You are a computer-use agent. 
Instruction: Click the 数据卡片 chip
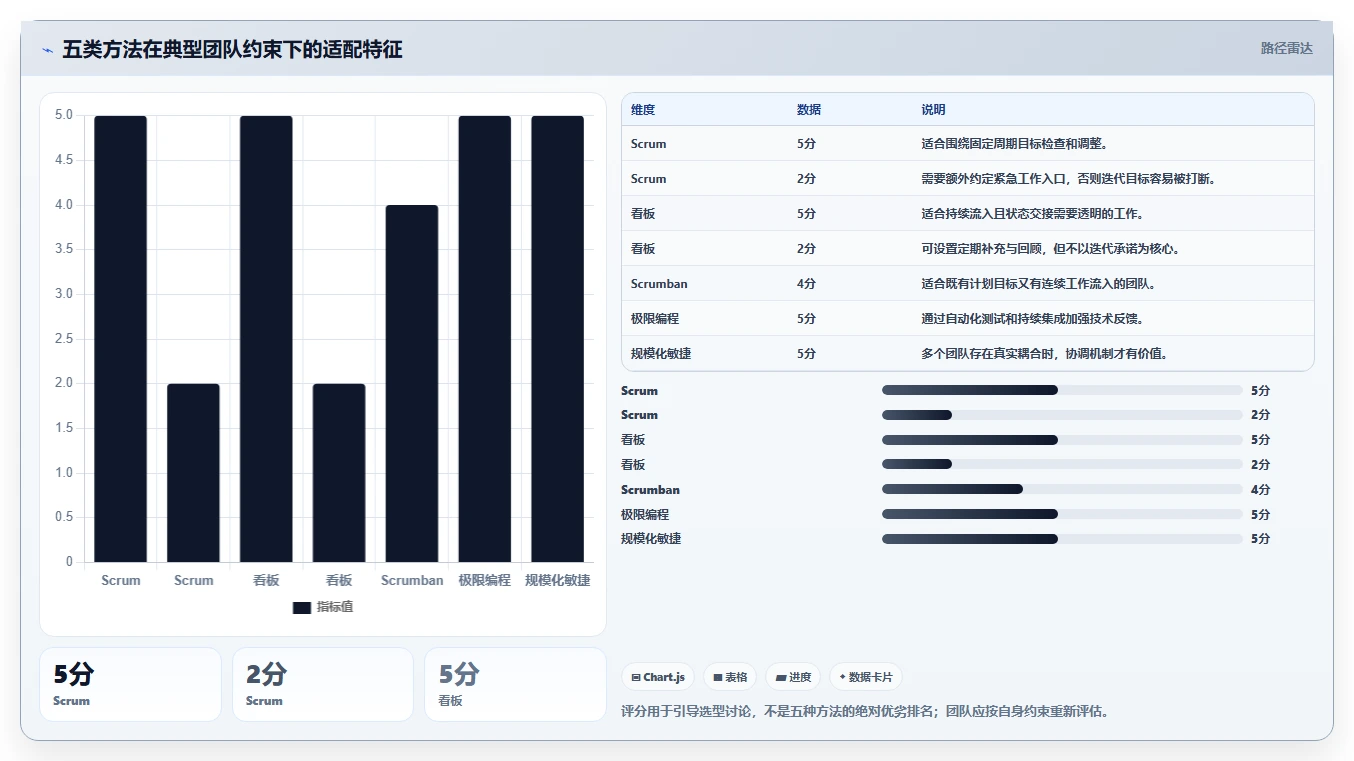866,677
